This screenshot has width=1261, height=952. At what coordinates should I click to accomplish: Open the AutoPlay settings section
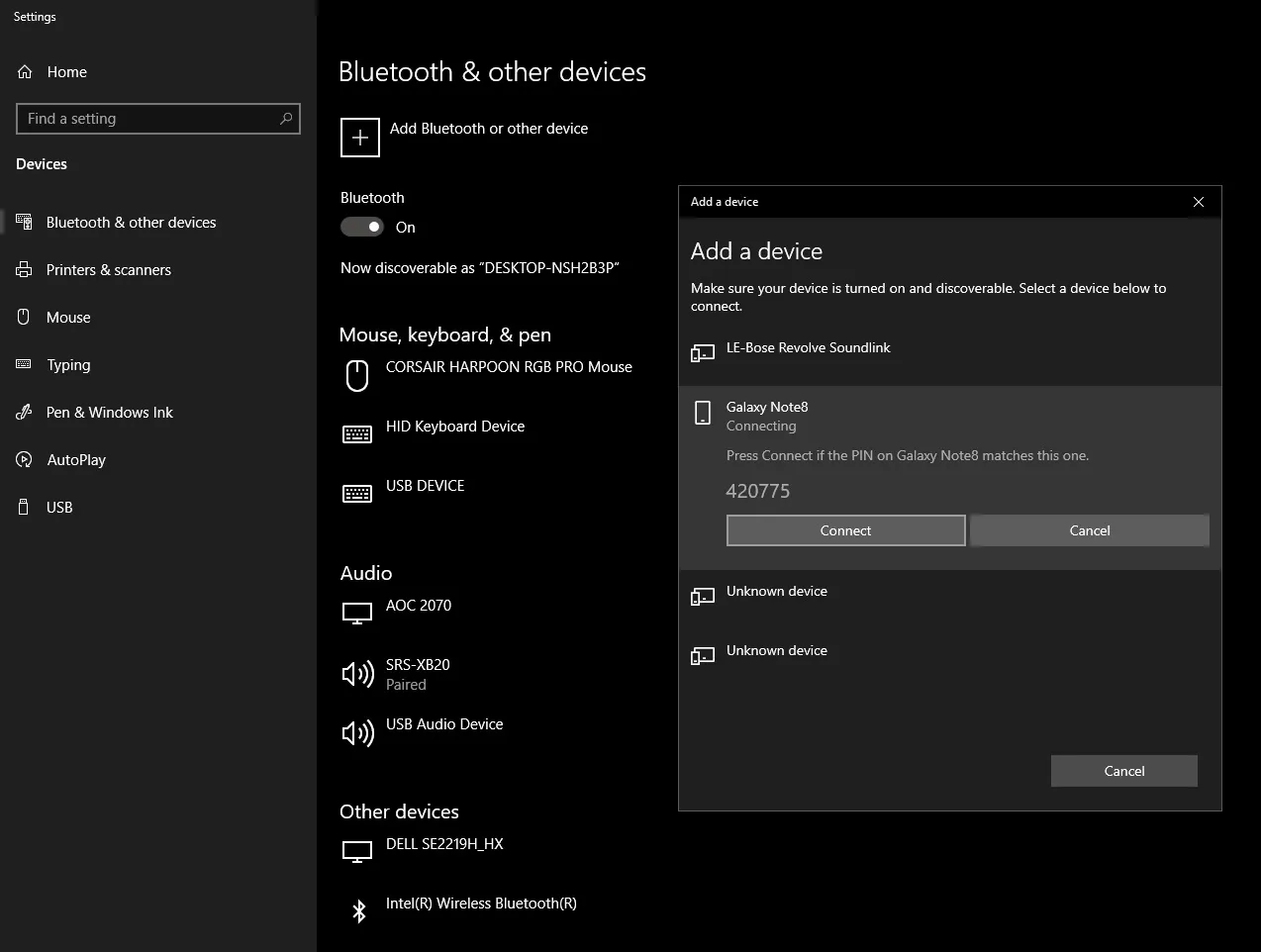coord(76,460)
